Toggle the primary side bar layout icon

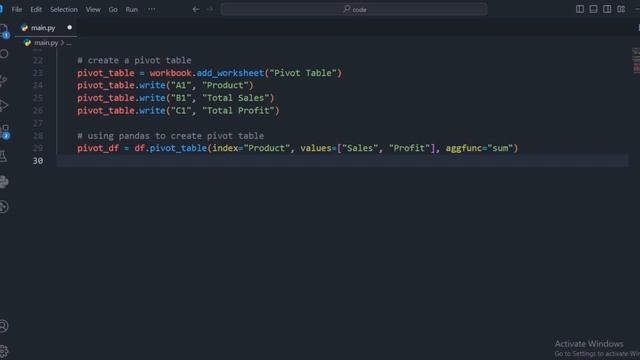point(580,9)
